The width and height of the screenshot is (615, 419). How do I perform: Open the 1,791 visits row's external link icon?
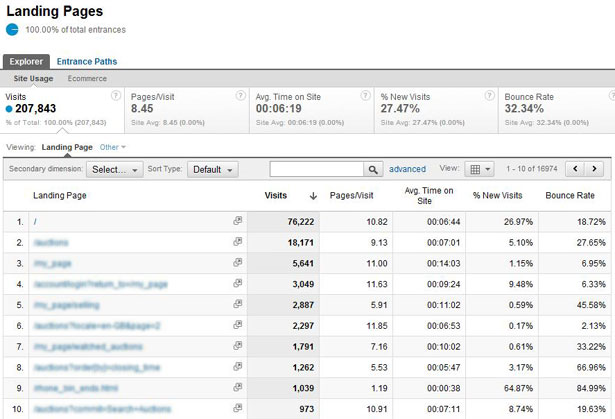coord(237,346)
